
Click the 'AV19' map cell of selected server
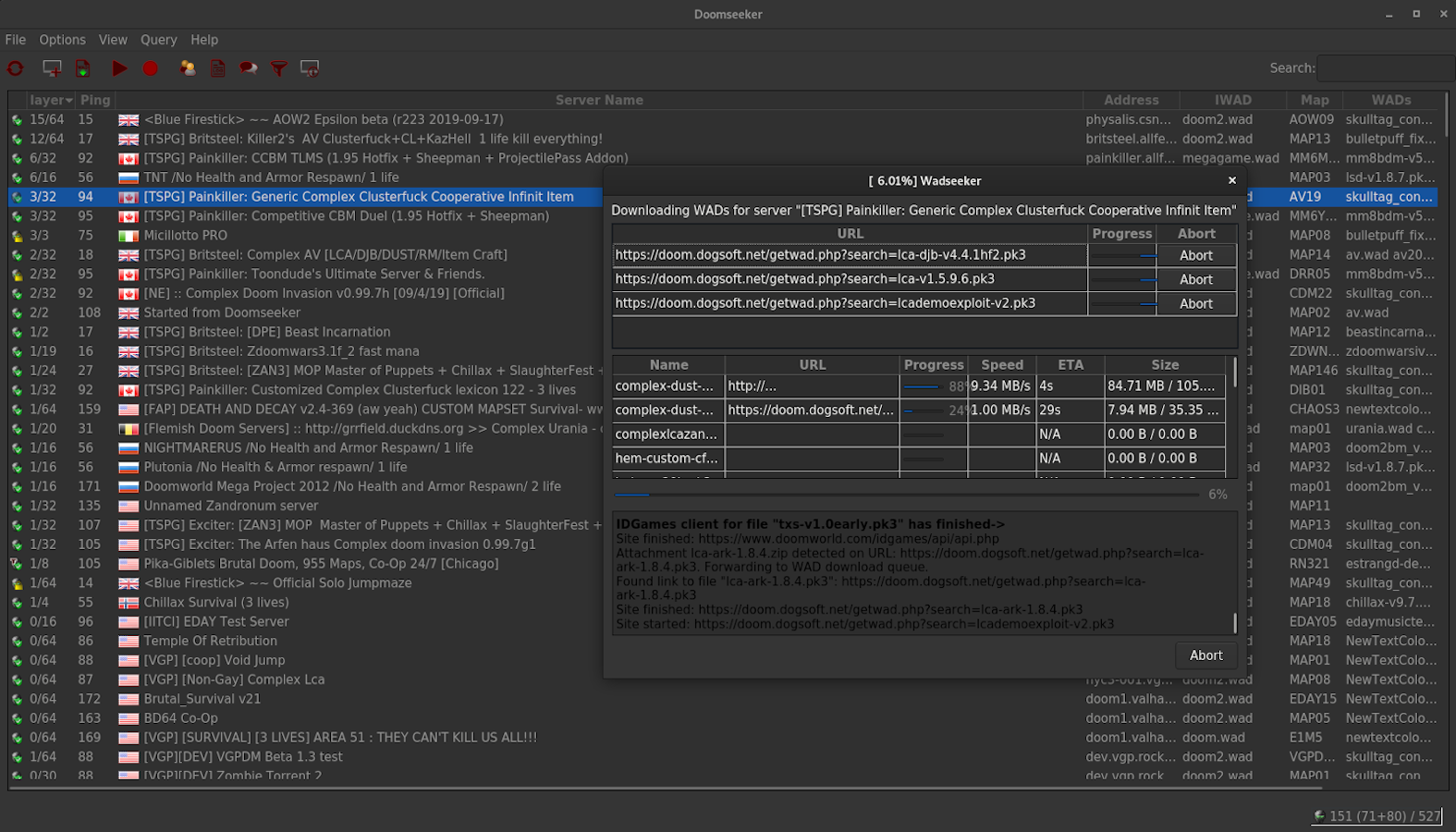(x=1305, y=197)
